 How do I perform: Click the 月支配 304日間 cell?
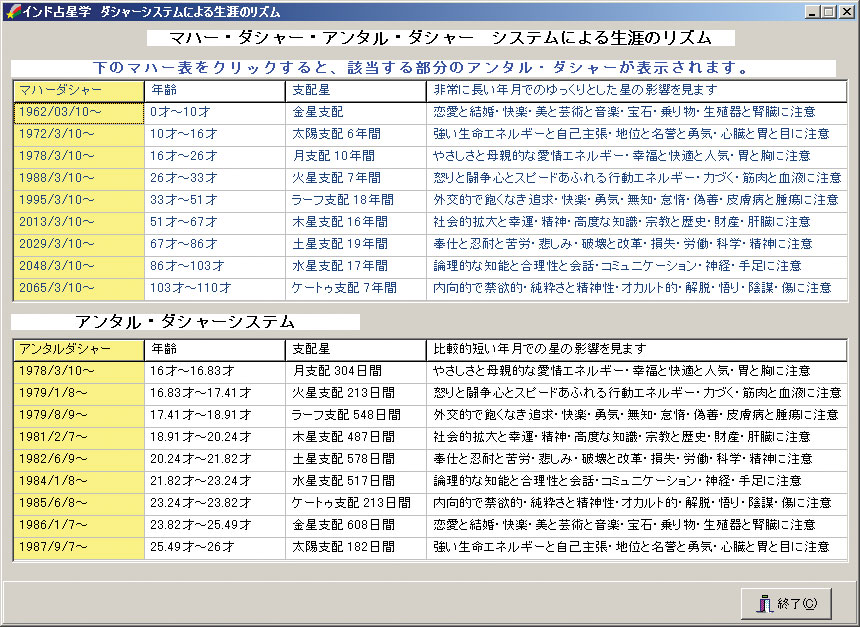click(356, 372)
